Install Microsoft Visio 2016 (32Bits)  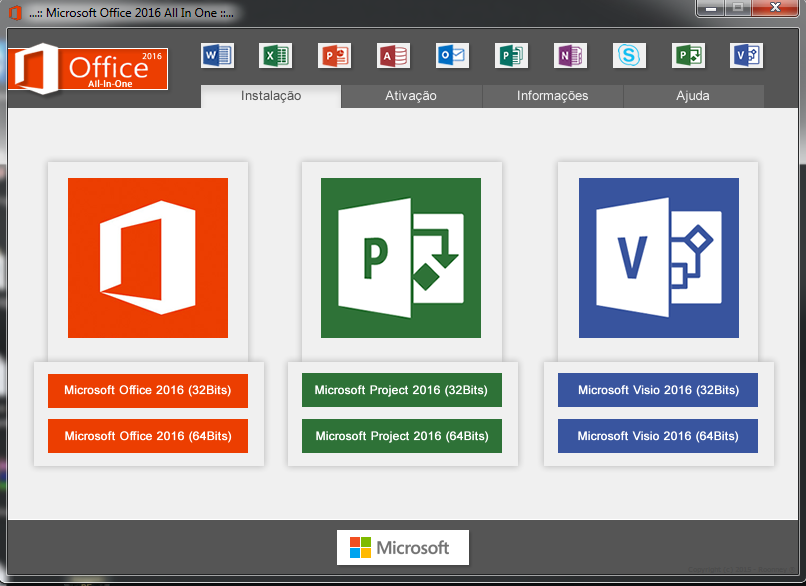coord(658,390)
